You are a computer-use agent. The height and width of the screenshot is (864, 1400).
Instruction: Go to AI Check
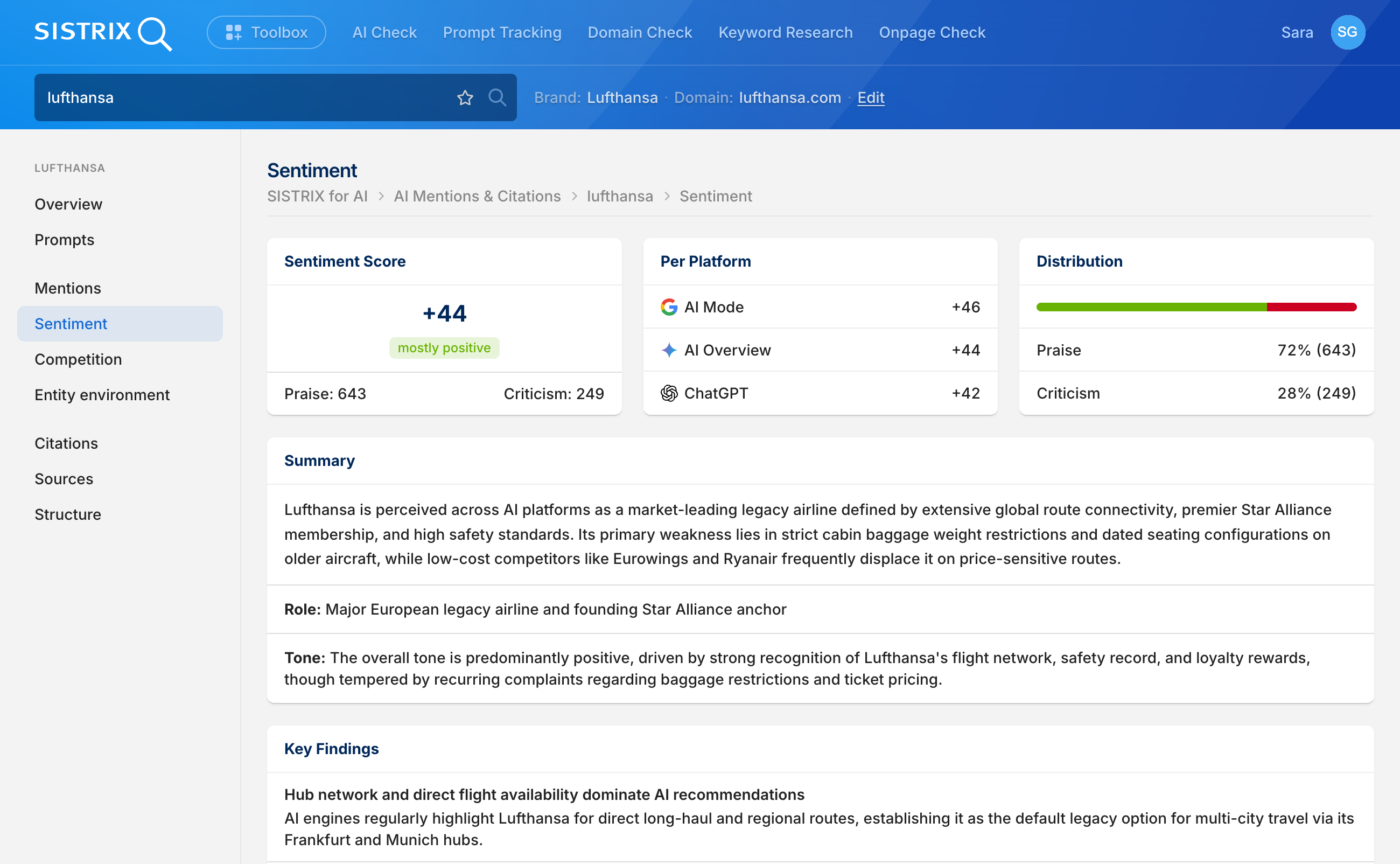[x=384, y=32]
